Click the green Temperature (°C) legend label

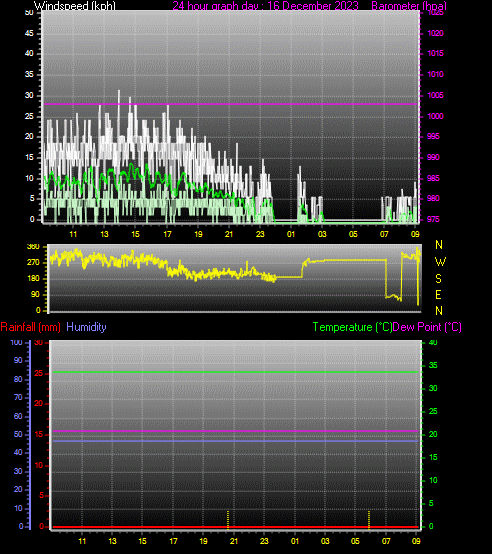coord(352,327)
